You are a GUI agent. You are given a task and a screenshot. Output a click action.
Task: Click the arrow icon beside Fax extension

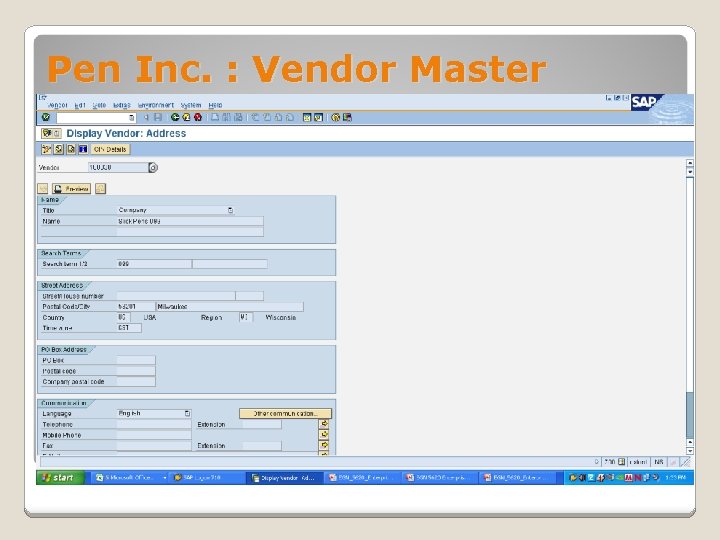click(x=324, y=445)
